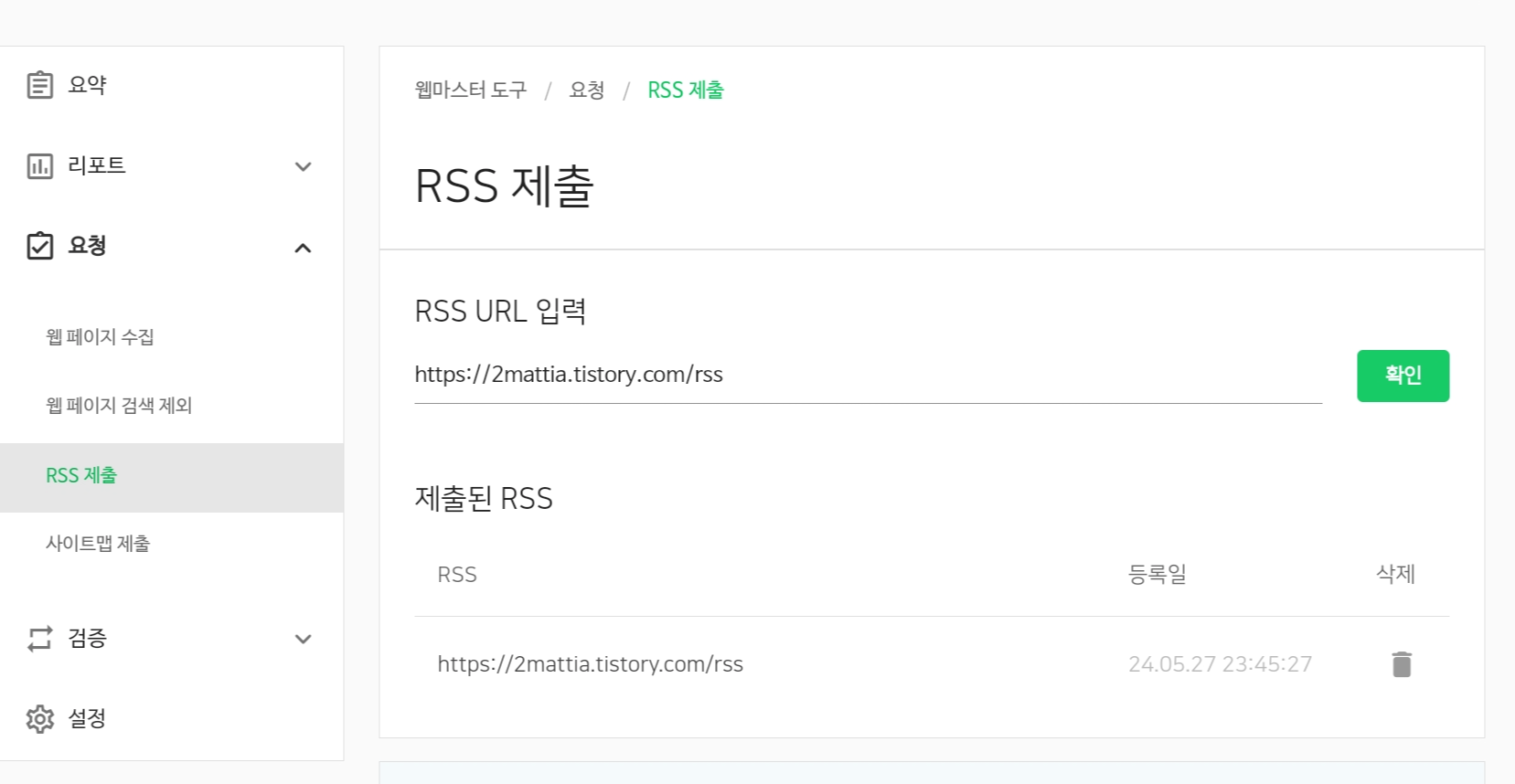Click the 요청 checklist icon

(39, 246)
